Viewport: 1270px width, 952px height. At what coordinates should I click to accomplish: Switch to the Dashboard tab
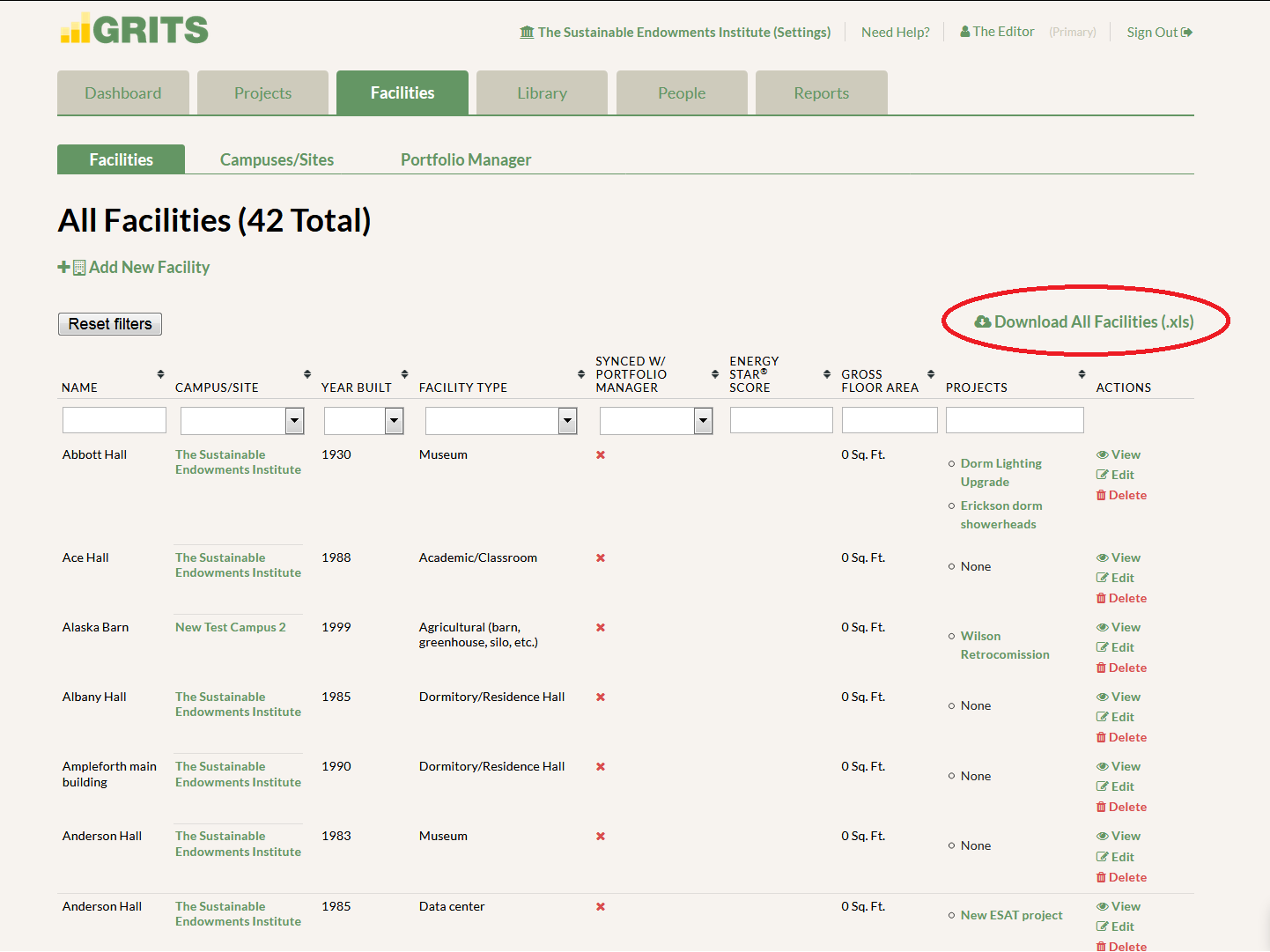(123, 92)
